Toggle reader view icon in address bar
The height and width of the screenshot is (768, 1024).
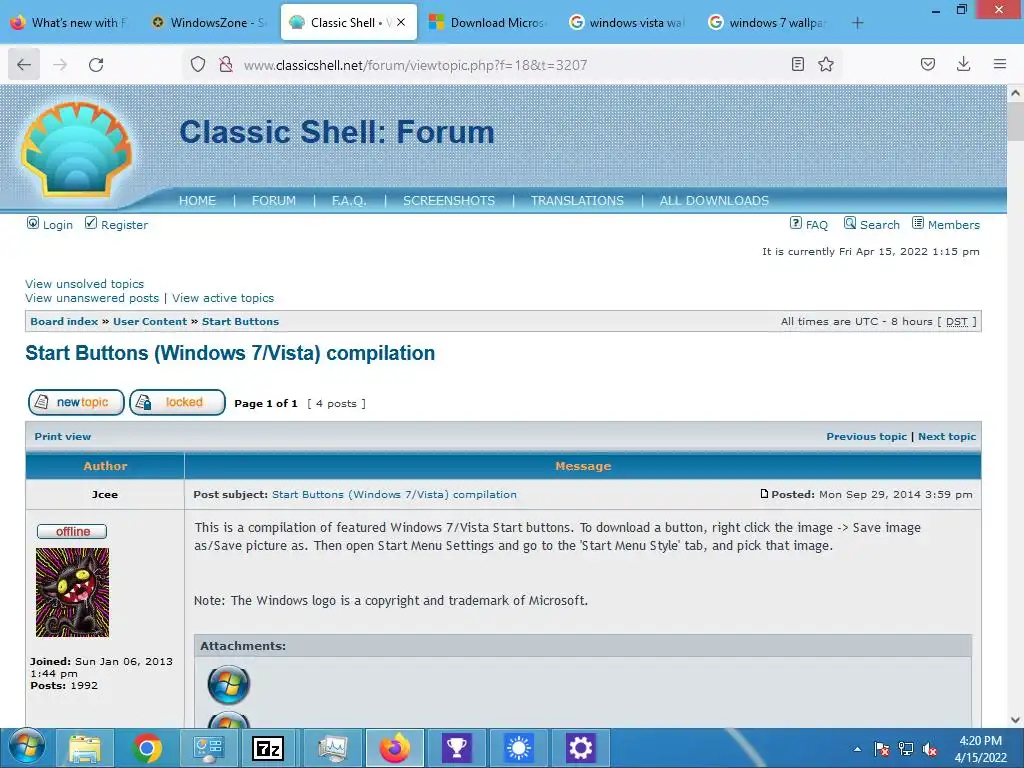click(797, 64)
